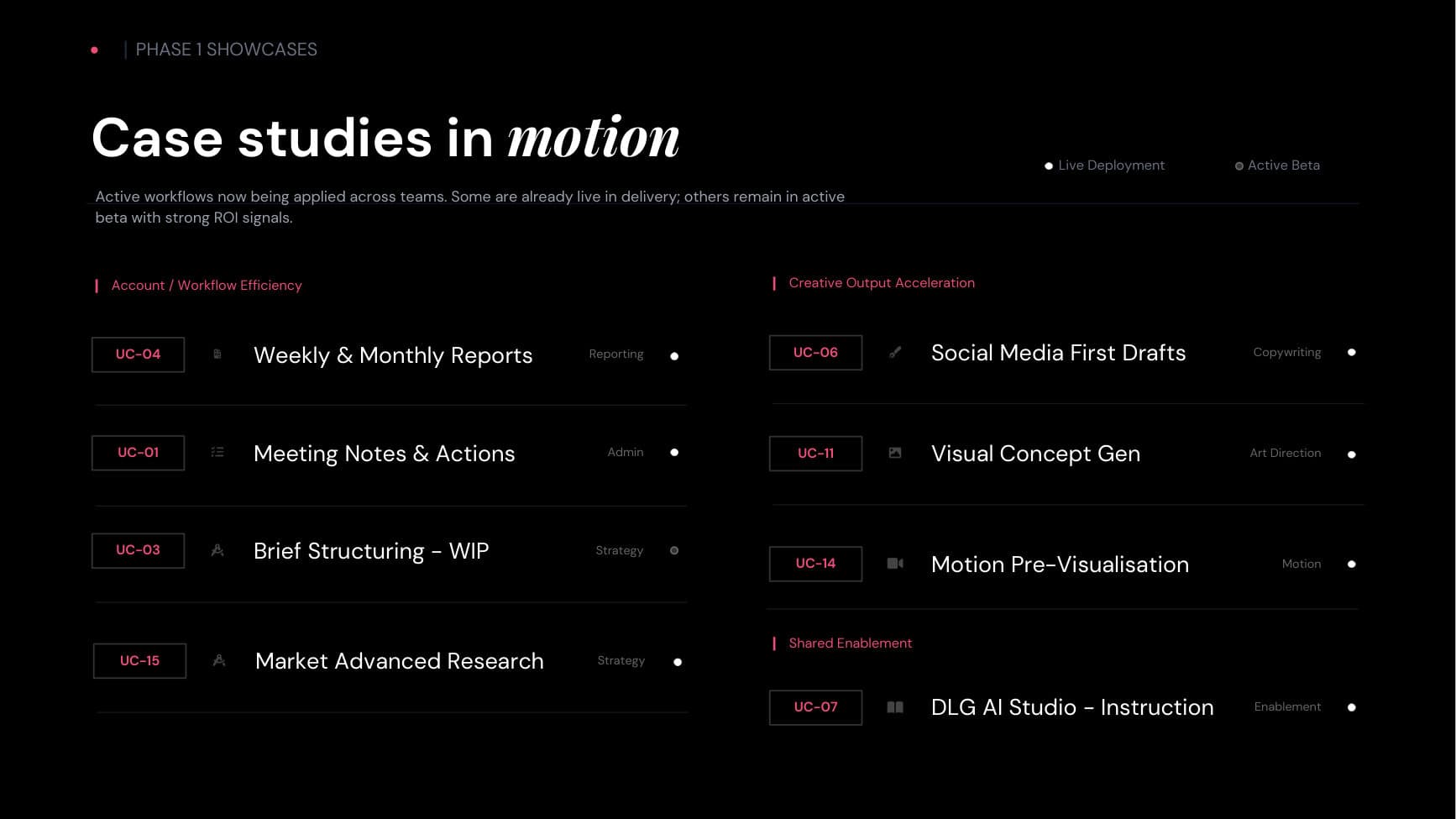Click the UC-07 badge in Shared Enablement
Screen dimensions: 1456x819
point(815,707)
